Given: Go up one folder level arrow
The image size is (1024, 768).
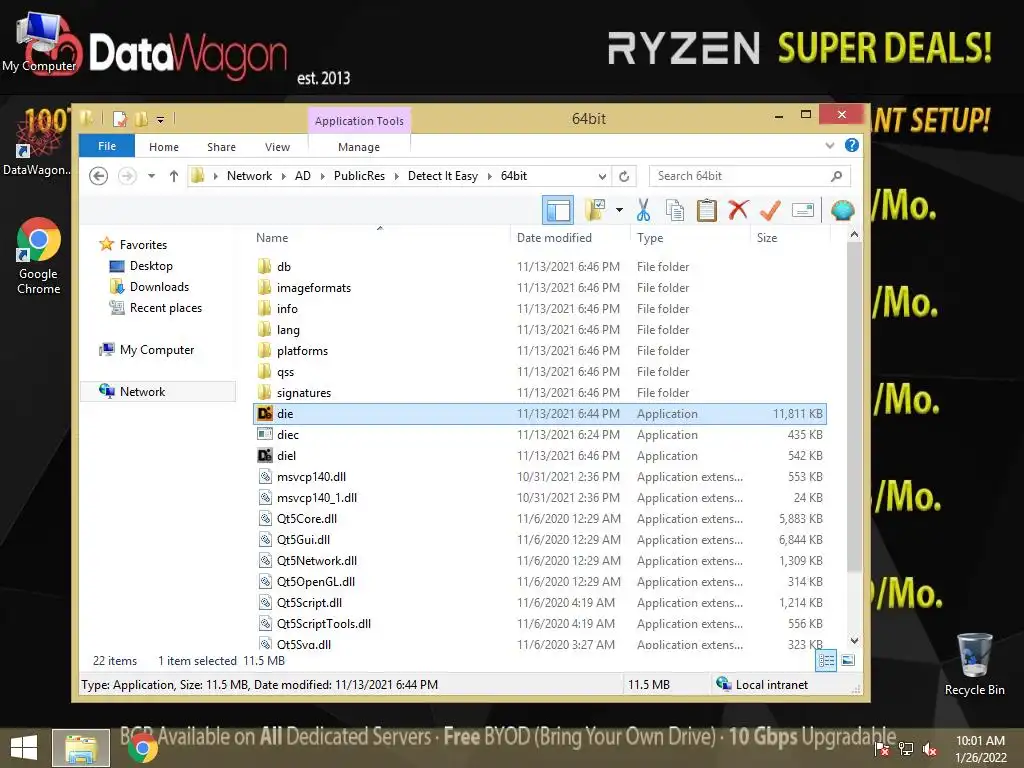Looking at the screenshot, I should (x=174, y=176).
